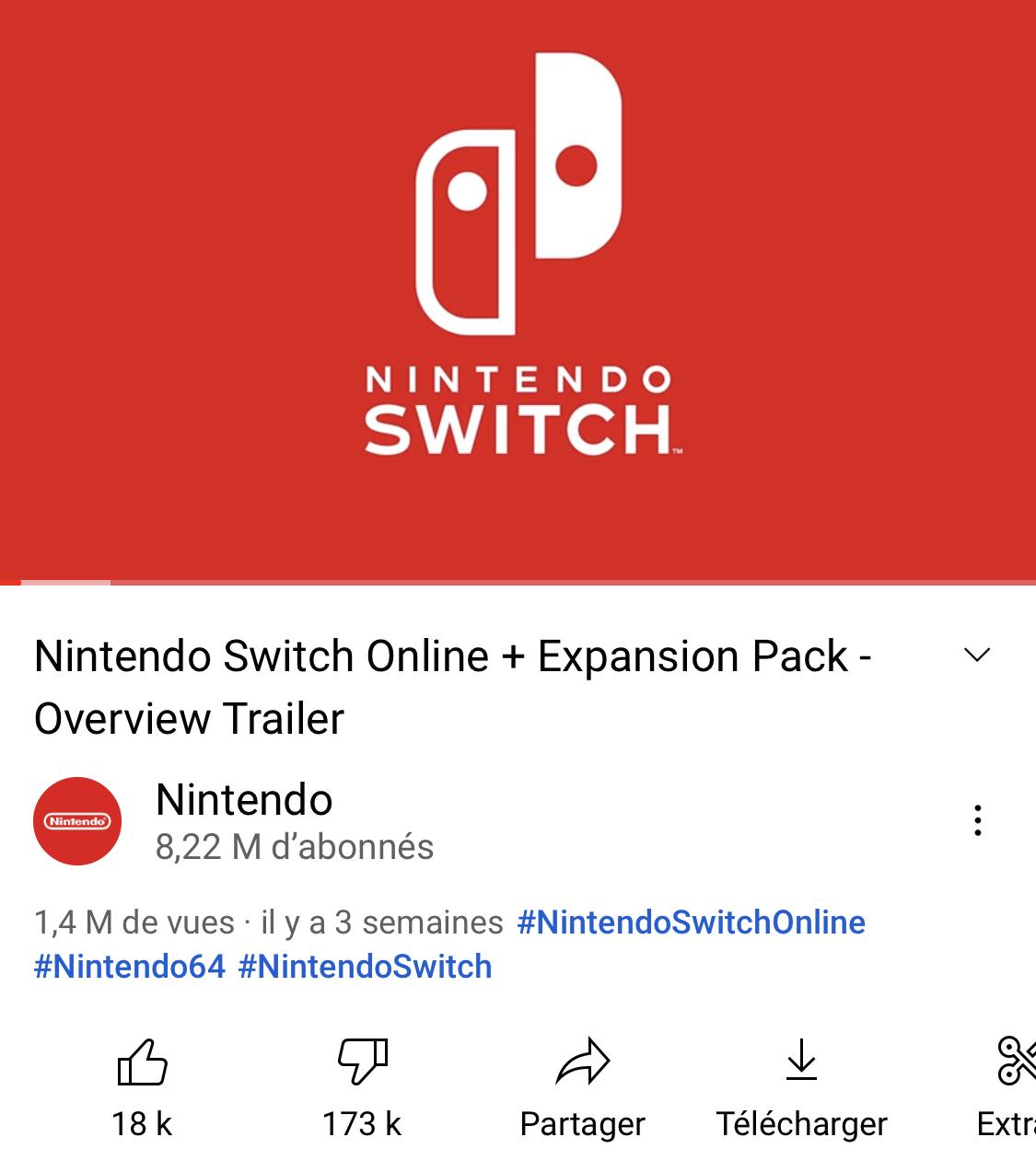Tap the video title text

453,687
